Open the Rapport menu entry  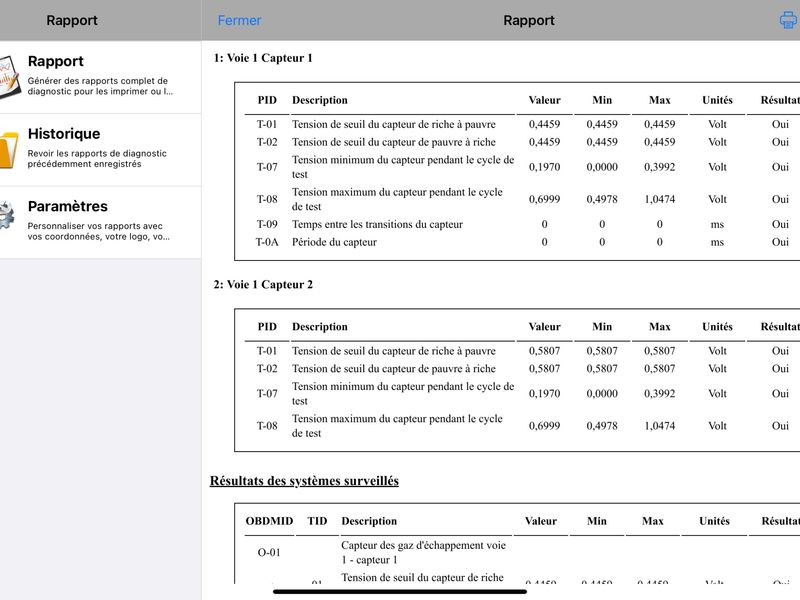(x=101, y=77)
